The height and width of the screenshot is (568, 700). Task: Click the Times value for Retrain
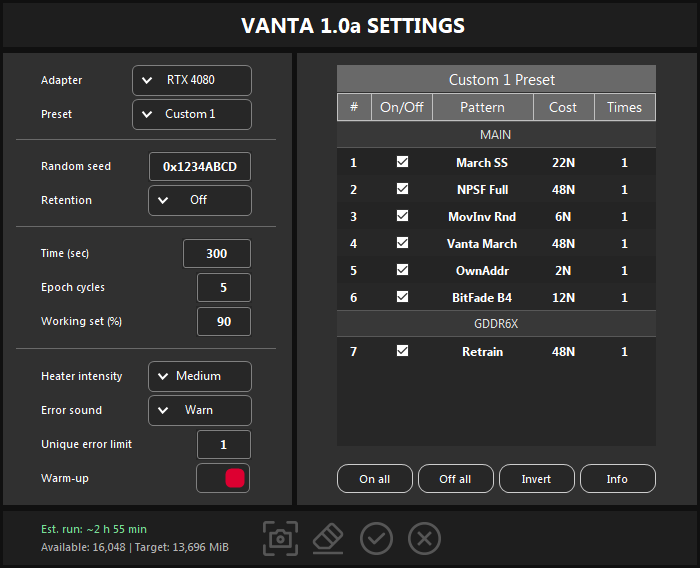(x=625, y=352)
